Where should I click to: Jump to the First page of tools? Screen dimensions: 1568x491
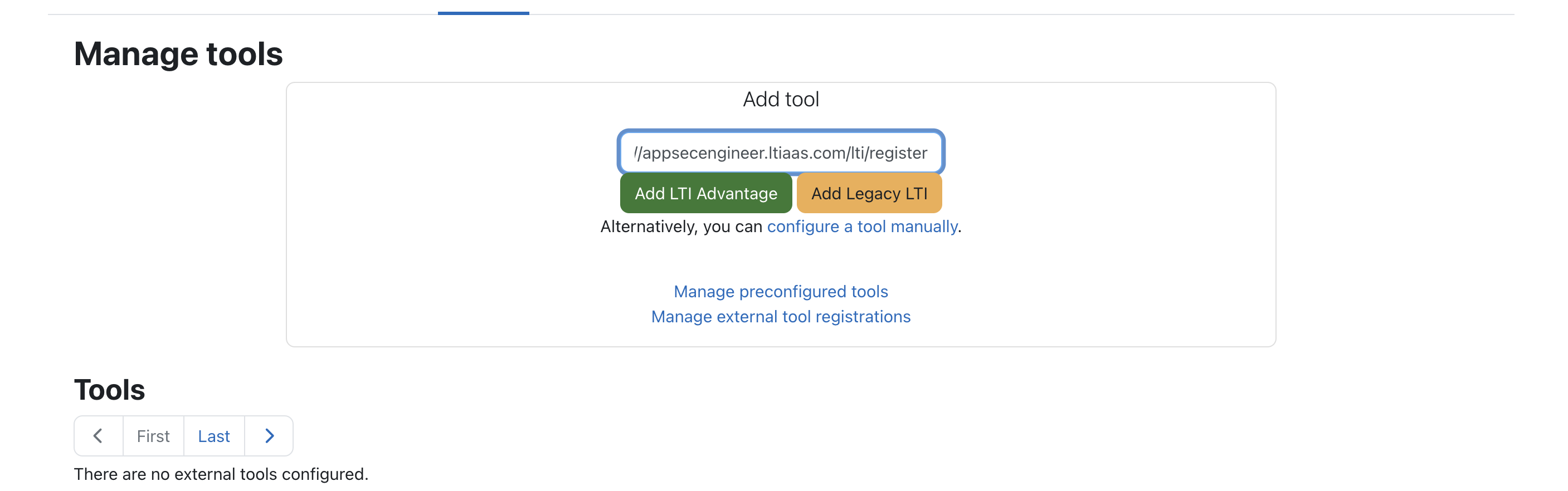[x=153, y=436]
